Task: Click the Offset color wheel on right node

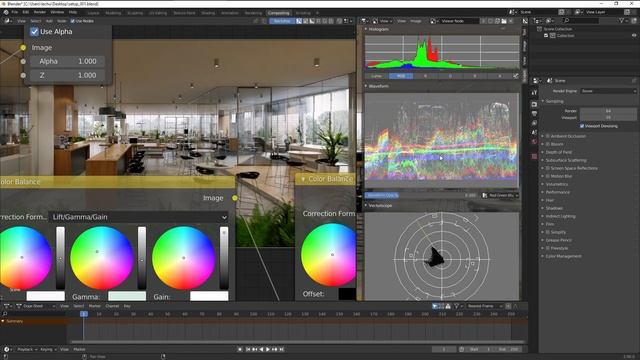Action: click(x=329, y=255)
